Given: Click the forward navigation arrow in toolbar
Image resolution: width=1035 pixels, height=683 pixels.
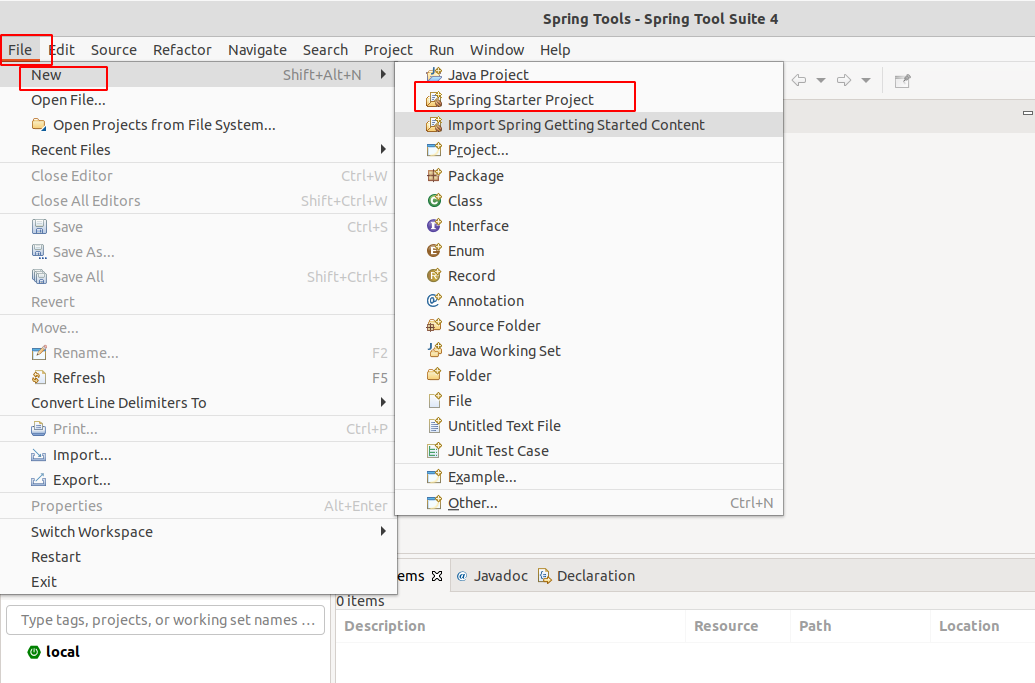Looking at the screenshot, I should coord(844,81).
